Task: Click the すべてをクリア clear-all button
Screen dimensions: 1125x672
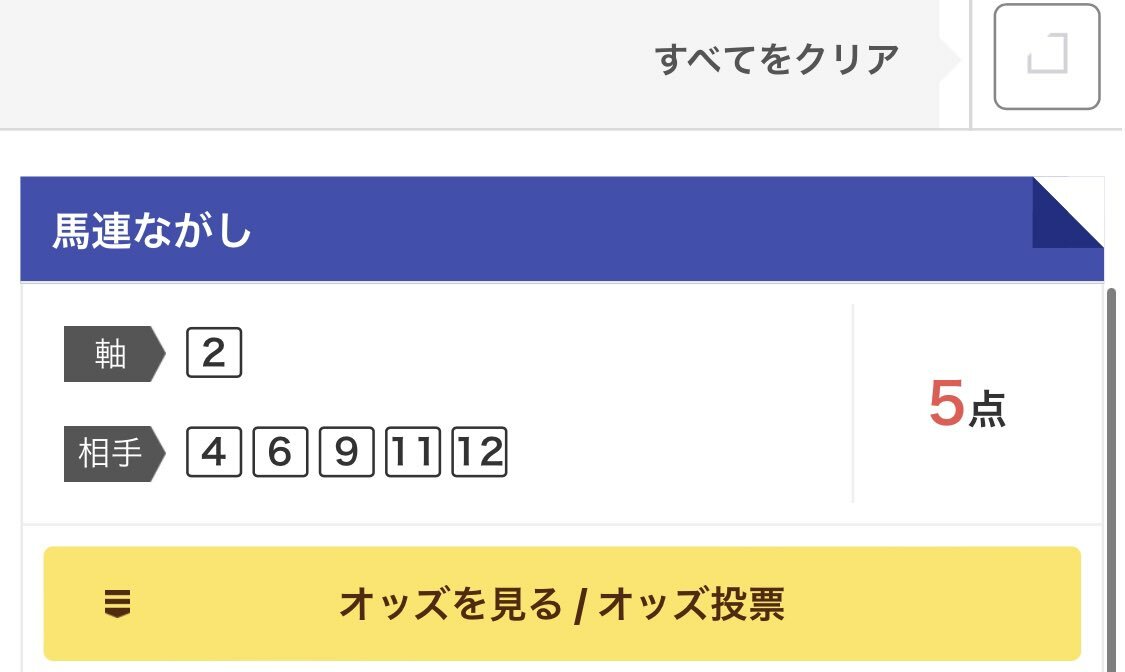Action: (x=776, y=59)
